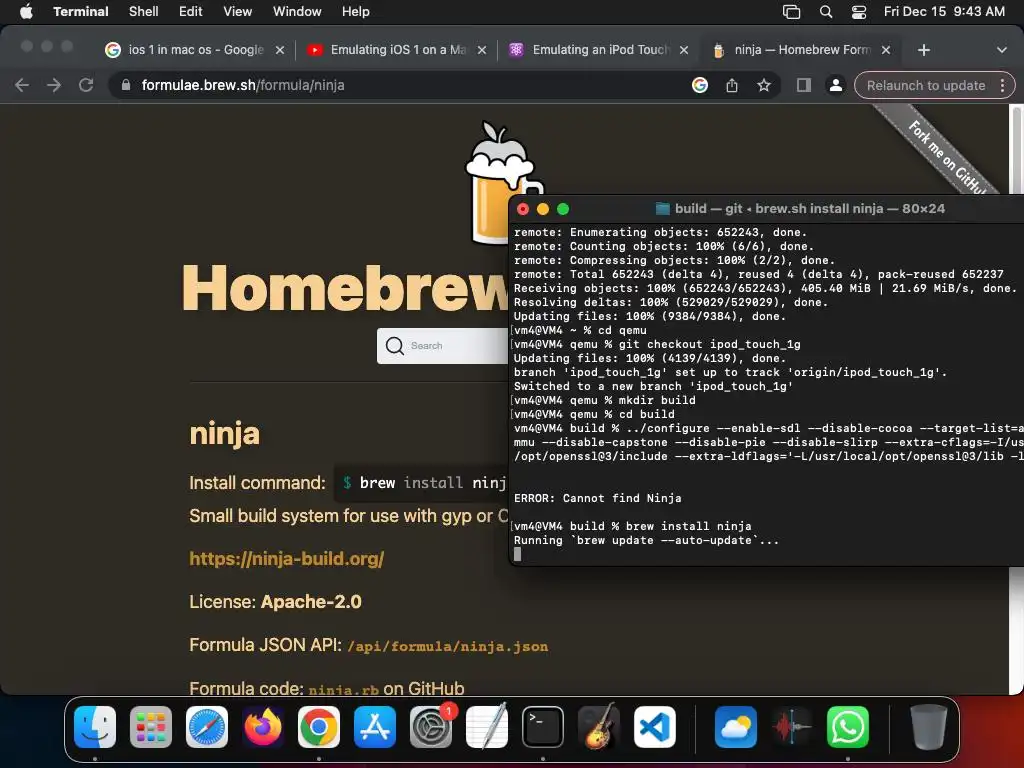Open the https://ninja-build.org/ link
This screenshot has width=1024, height=768.
click(286, 559)
